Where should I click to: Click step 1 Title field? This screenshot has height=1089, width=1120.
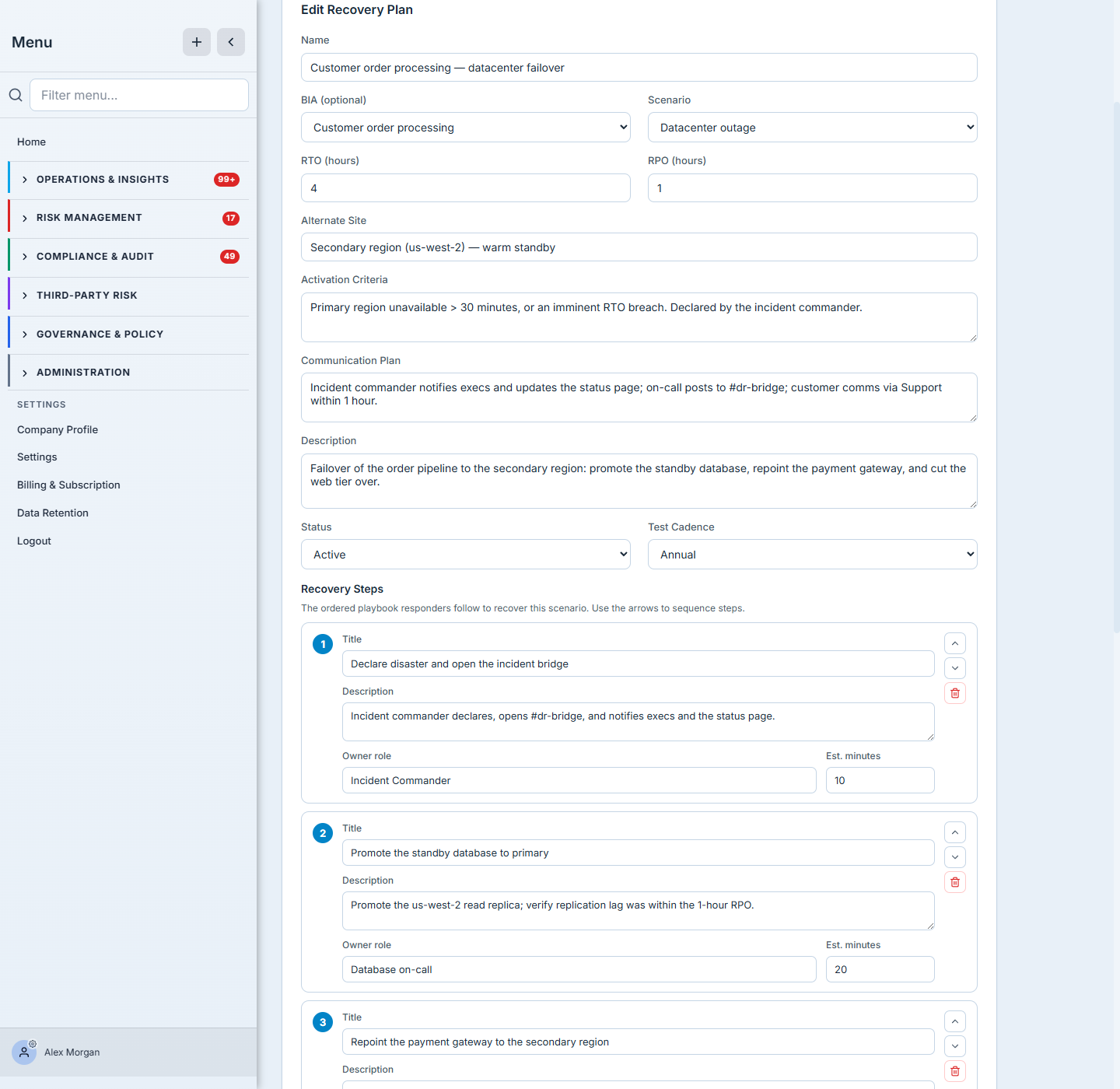point(639,664)
